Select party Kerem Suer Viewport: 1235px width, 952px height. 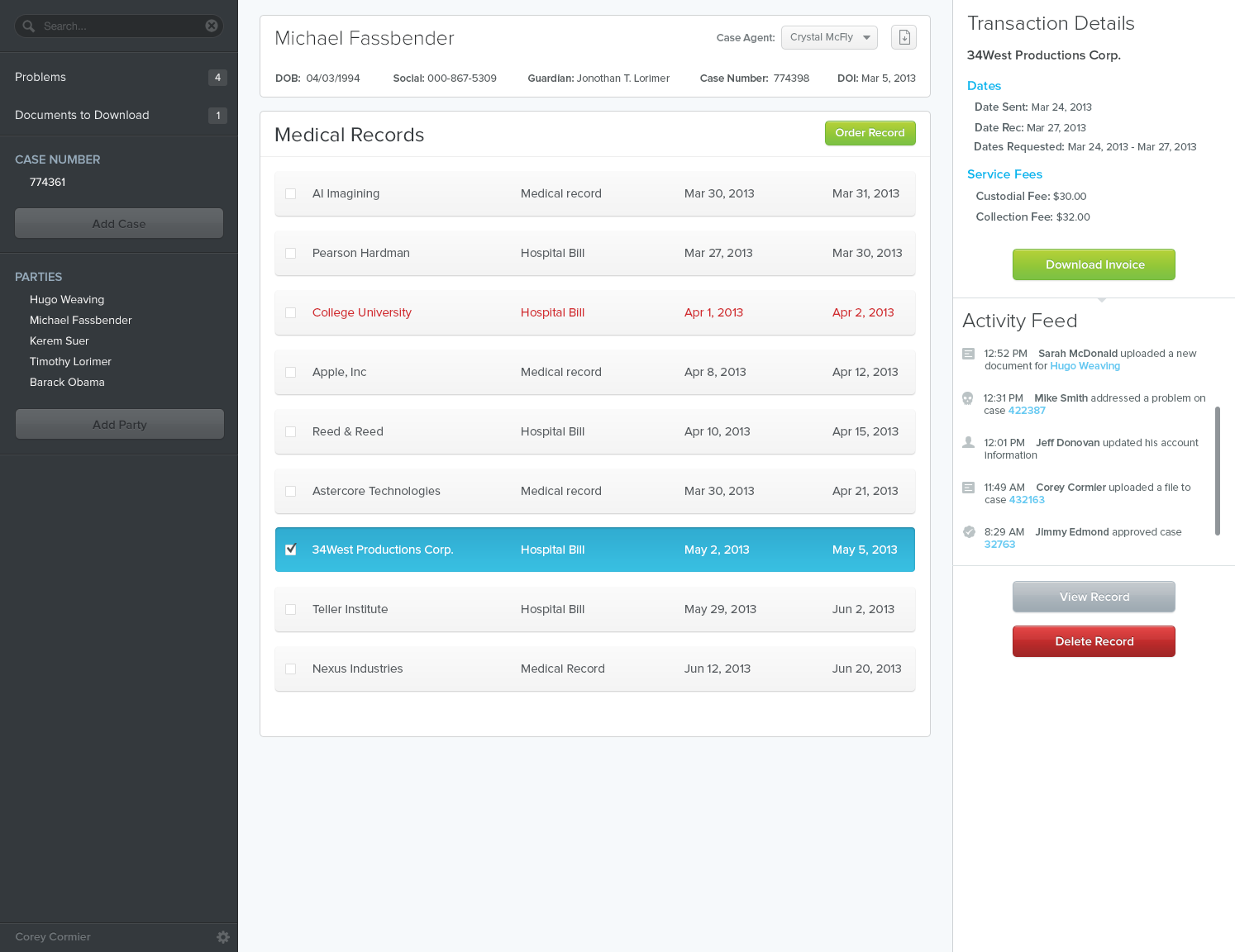(60, 340)
